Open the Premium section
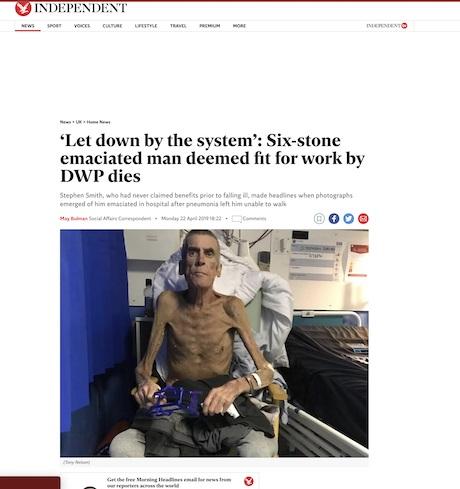Screen dimensions: 460x489 210,26
